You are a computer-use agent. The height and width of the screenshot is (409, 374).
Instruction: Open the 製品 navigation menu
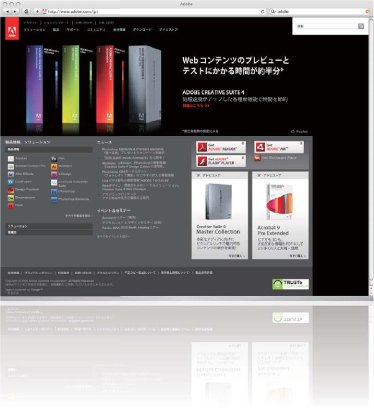56,30
